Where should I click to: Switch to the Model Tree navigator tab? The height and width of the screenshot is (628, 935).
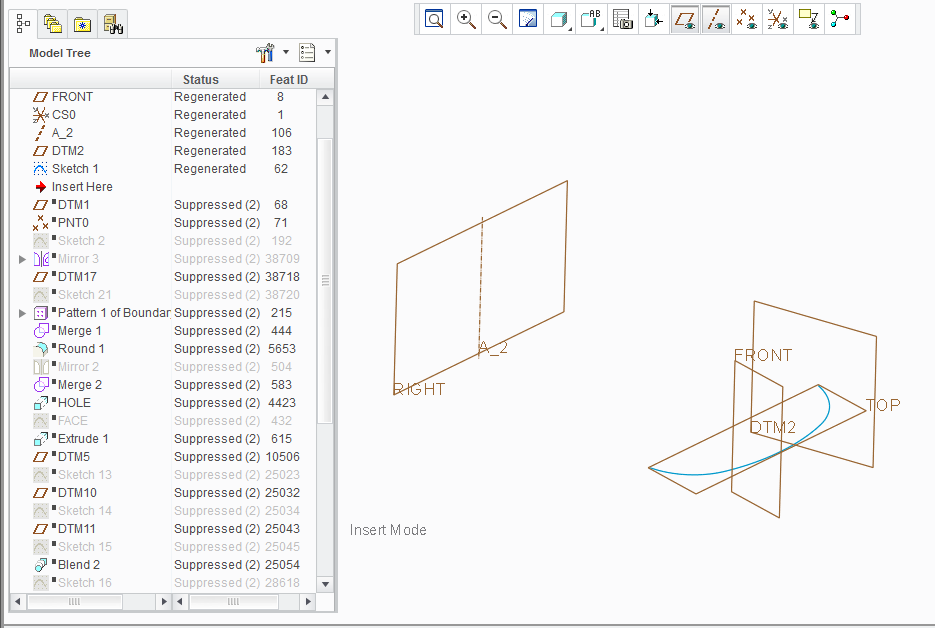coord(23,24)
